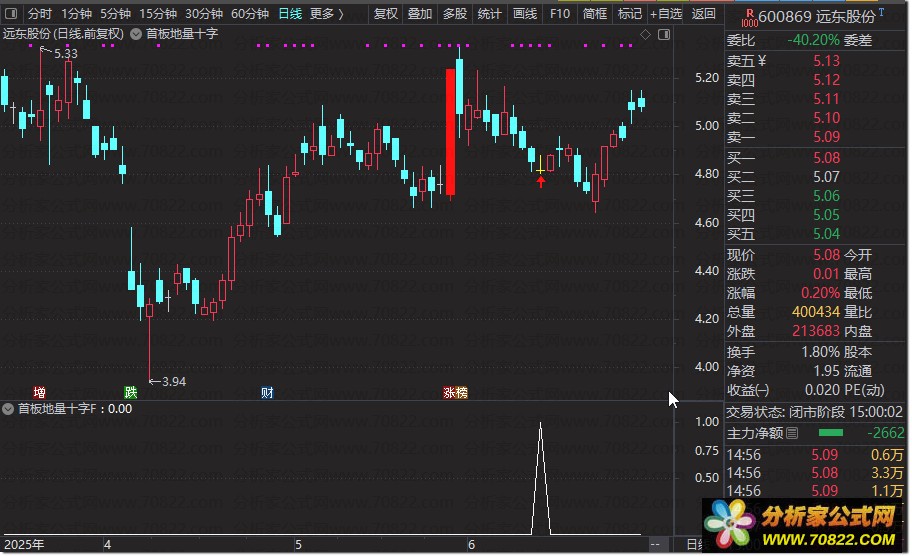Switch to the 分时 intraday view
Screen dimensions: 912x556
point(40,13)
